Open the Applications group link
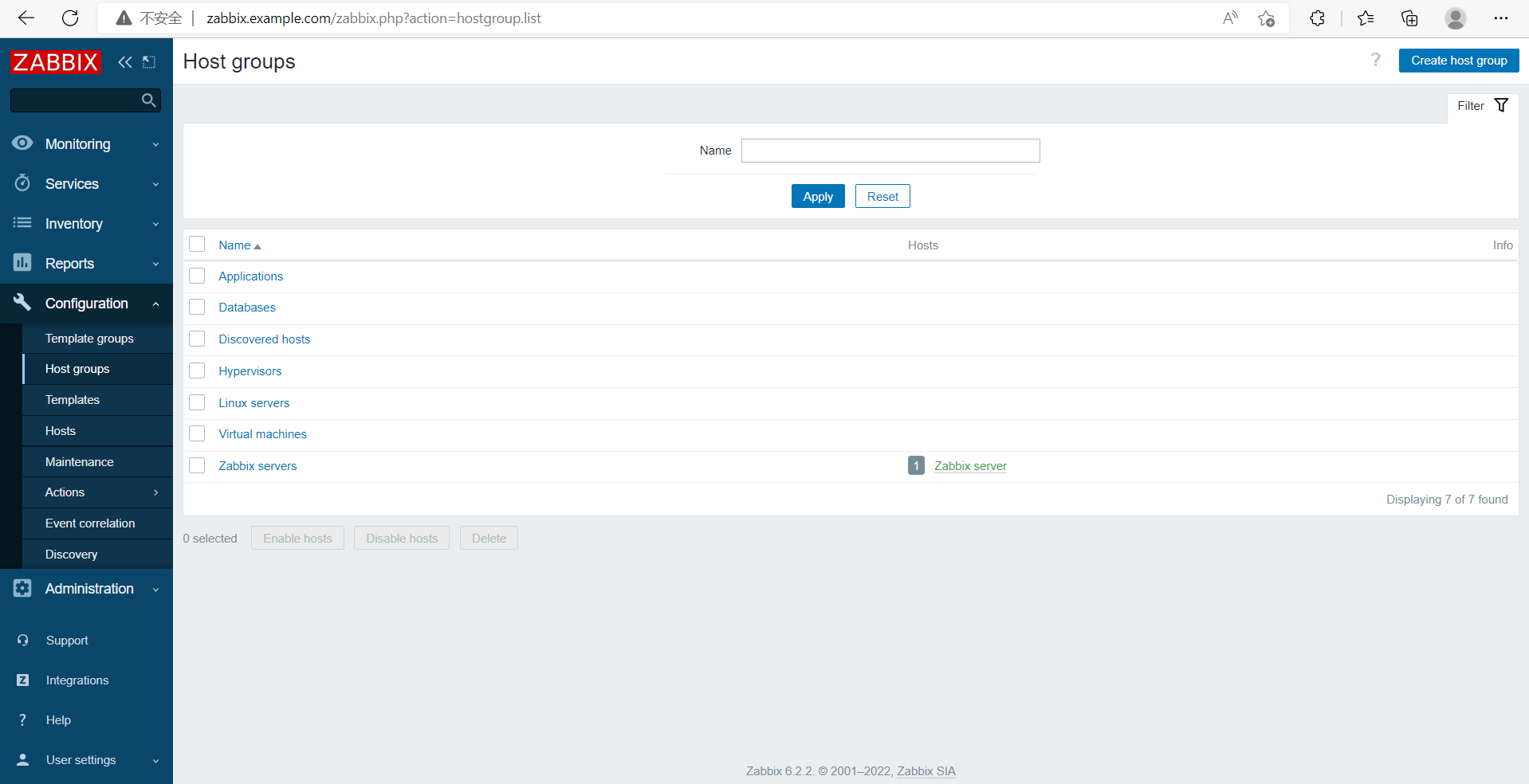 (x=251, y=276)
